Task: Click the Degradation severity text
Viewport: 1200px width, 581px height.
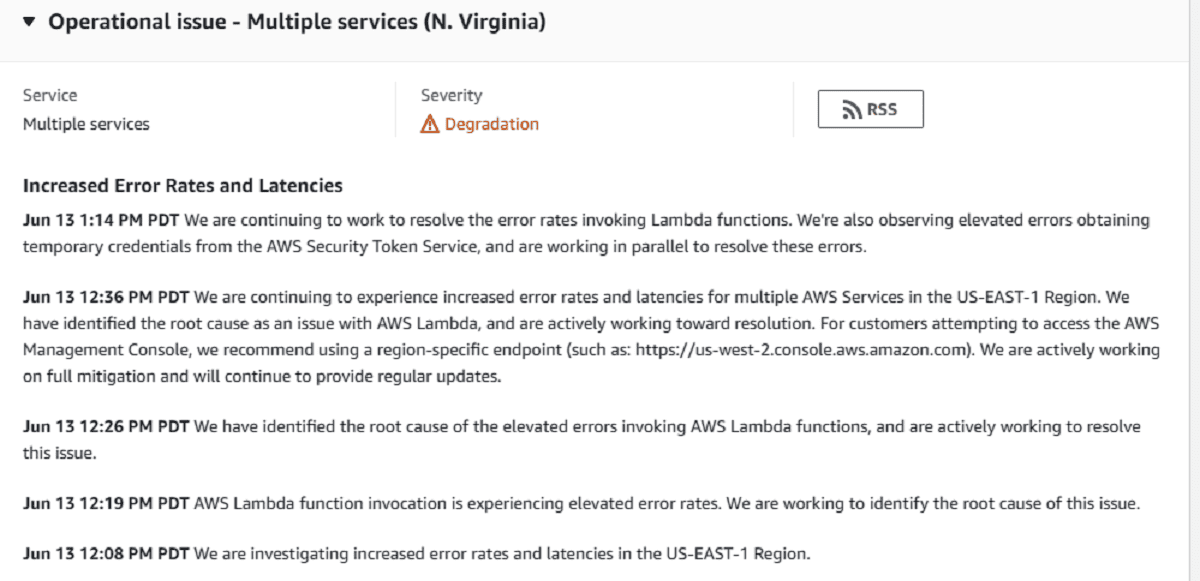Action: 491,124
